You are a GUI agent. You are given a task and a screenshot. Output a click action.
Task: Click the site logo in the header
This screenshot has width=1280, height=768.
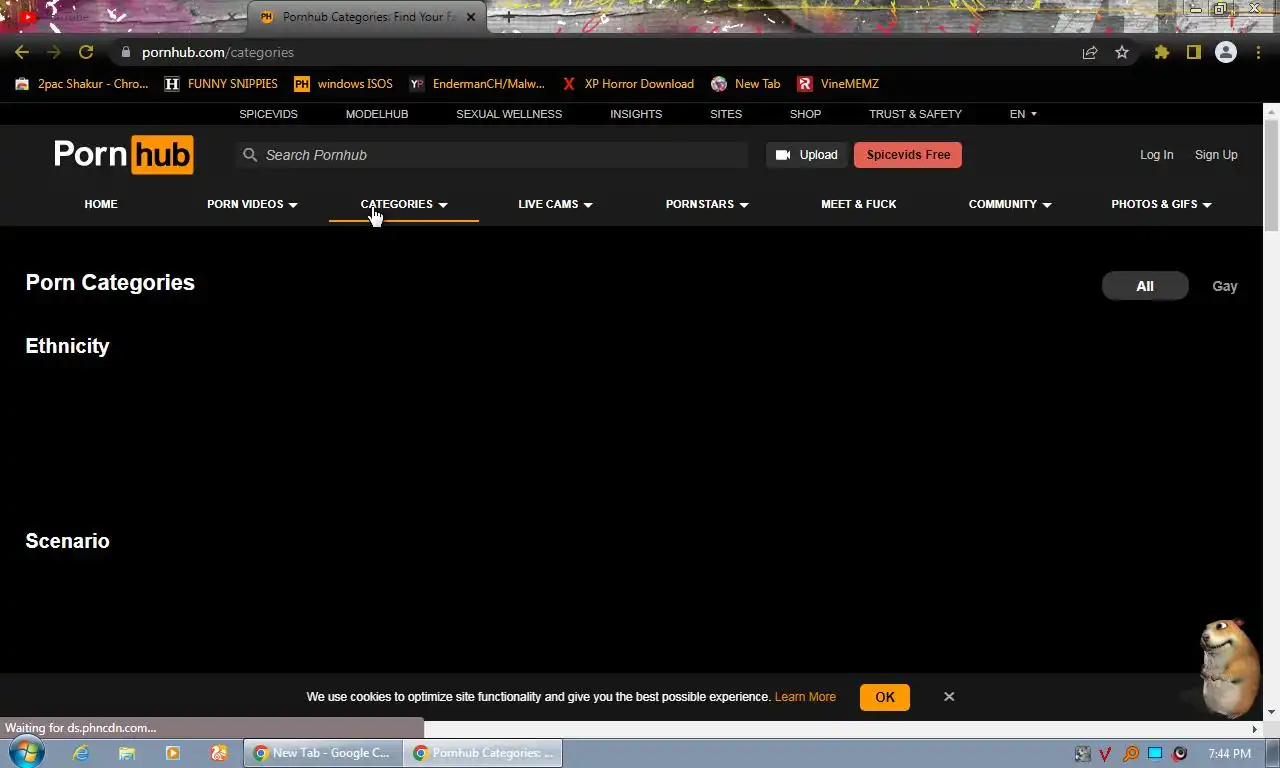click(123, 155)
